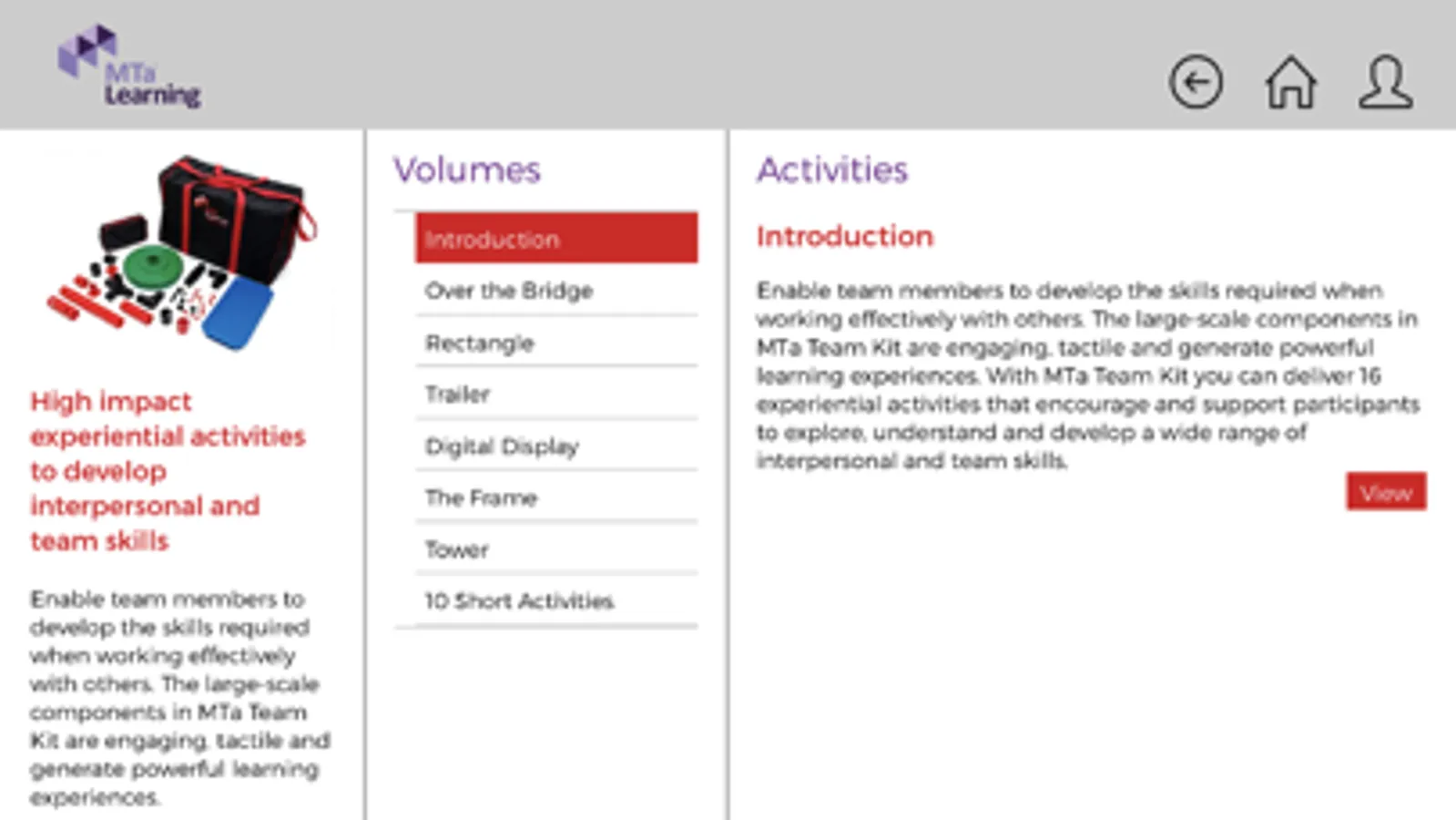Screen dimensions: 1456x820
Task: Click the red Introduction activity heading
Action: click(844, 237)
